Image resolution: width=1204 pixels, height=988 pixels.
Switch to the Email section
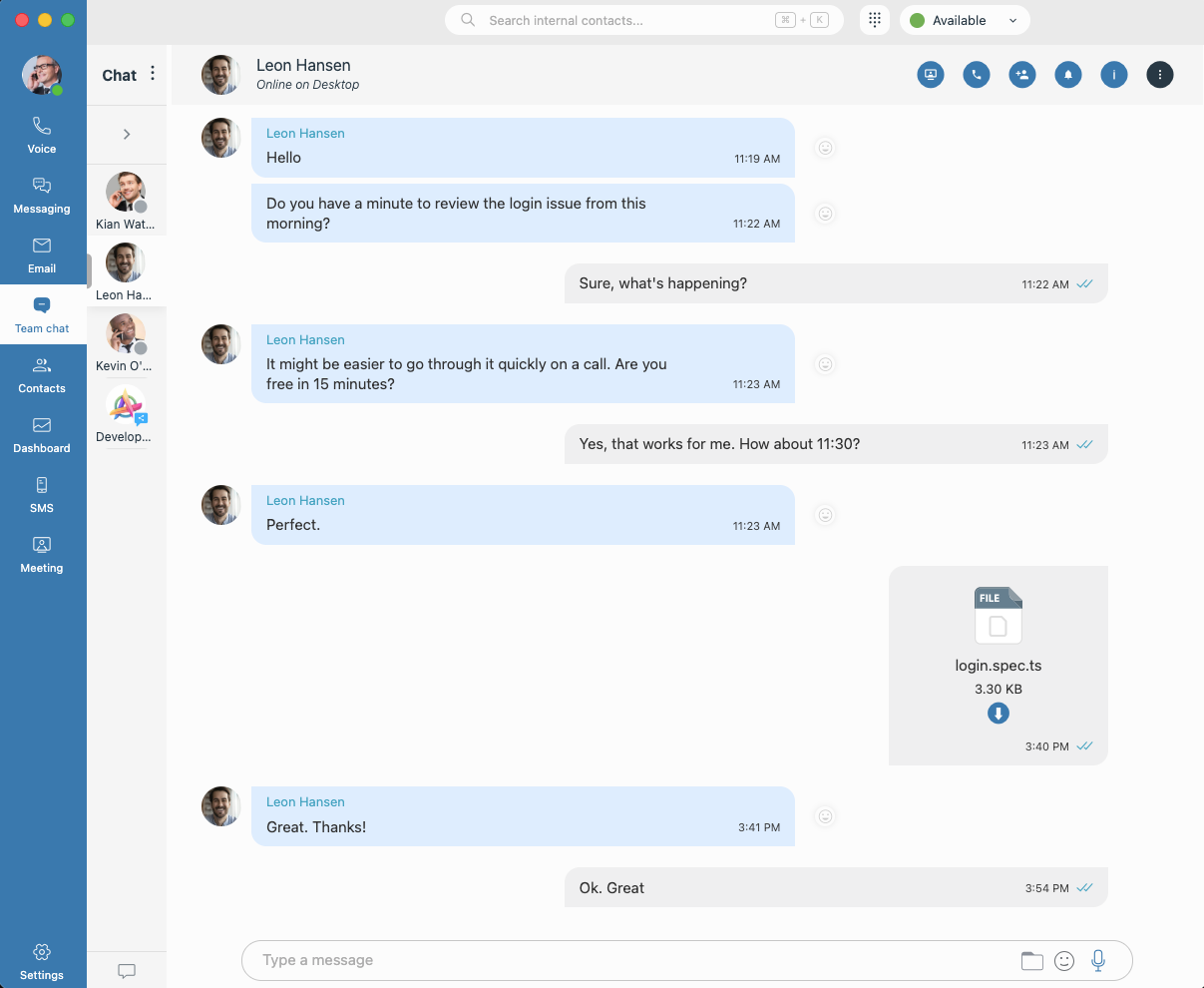(41, 254)
